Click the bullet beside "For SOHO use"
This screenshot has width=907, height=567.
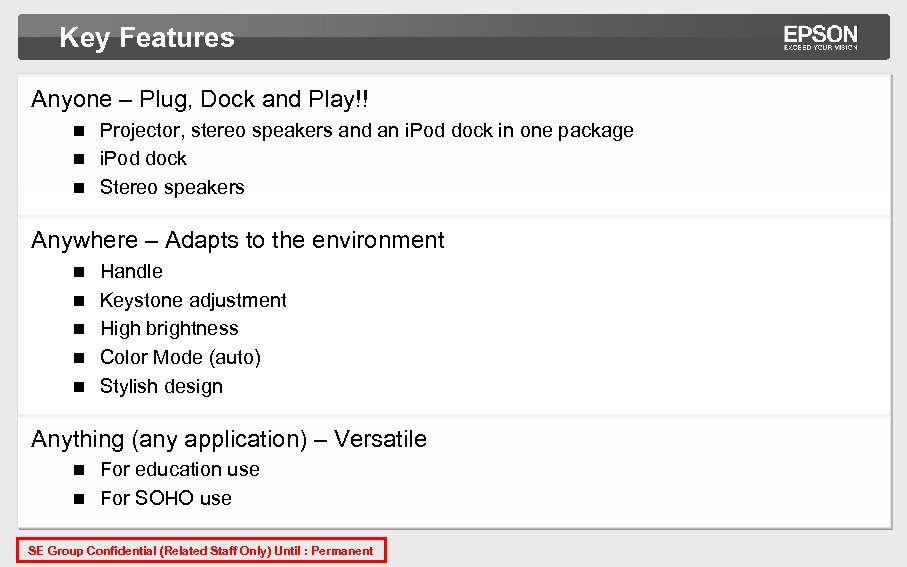pyautogui.click(x=79, y=499)
